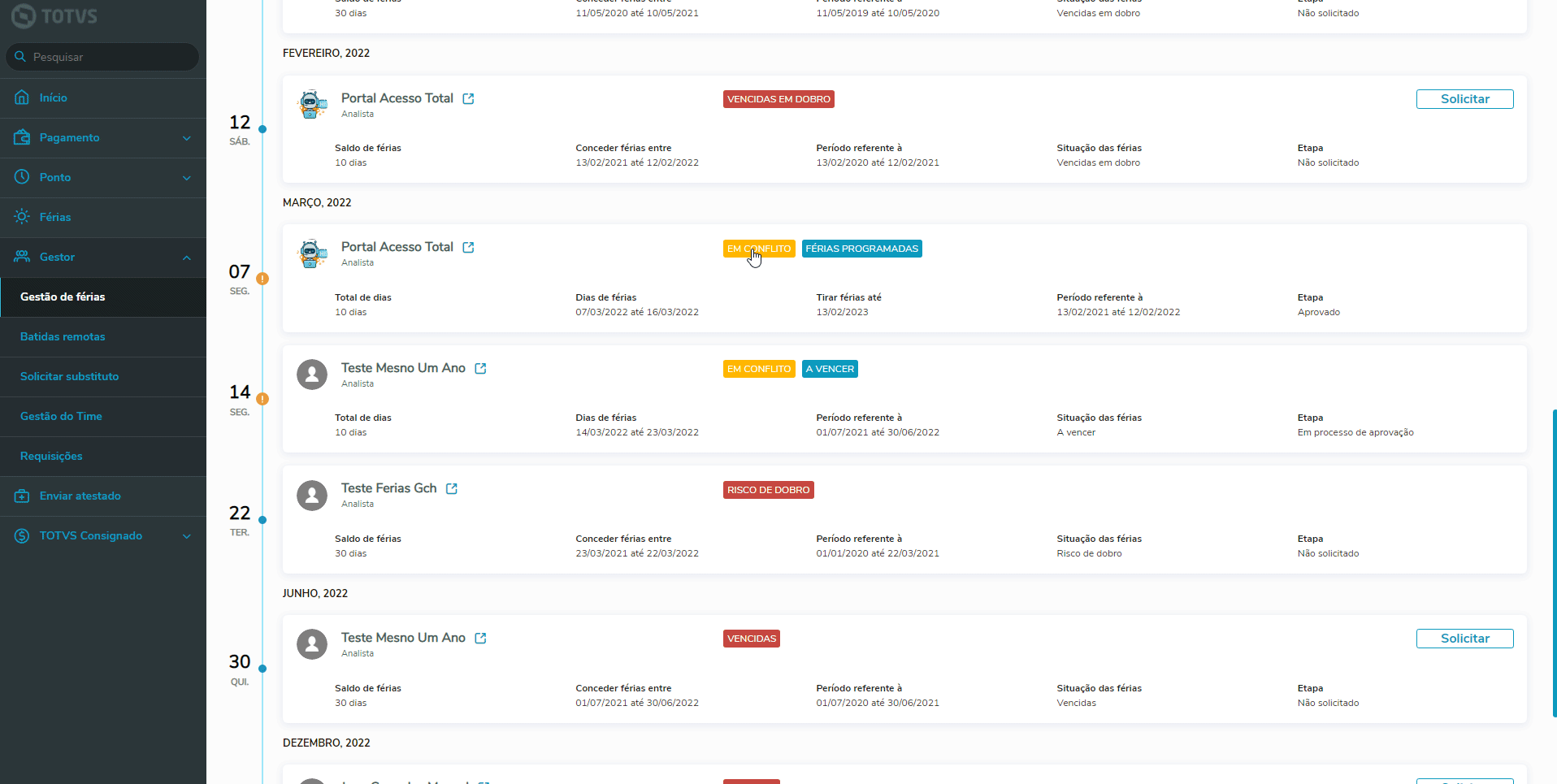Open Batidas remotas submenu
1557x784 pixels.
[x=103, y=336]
